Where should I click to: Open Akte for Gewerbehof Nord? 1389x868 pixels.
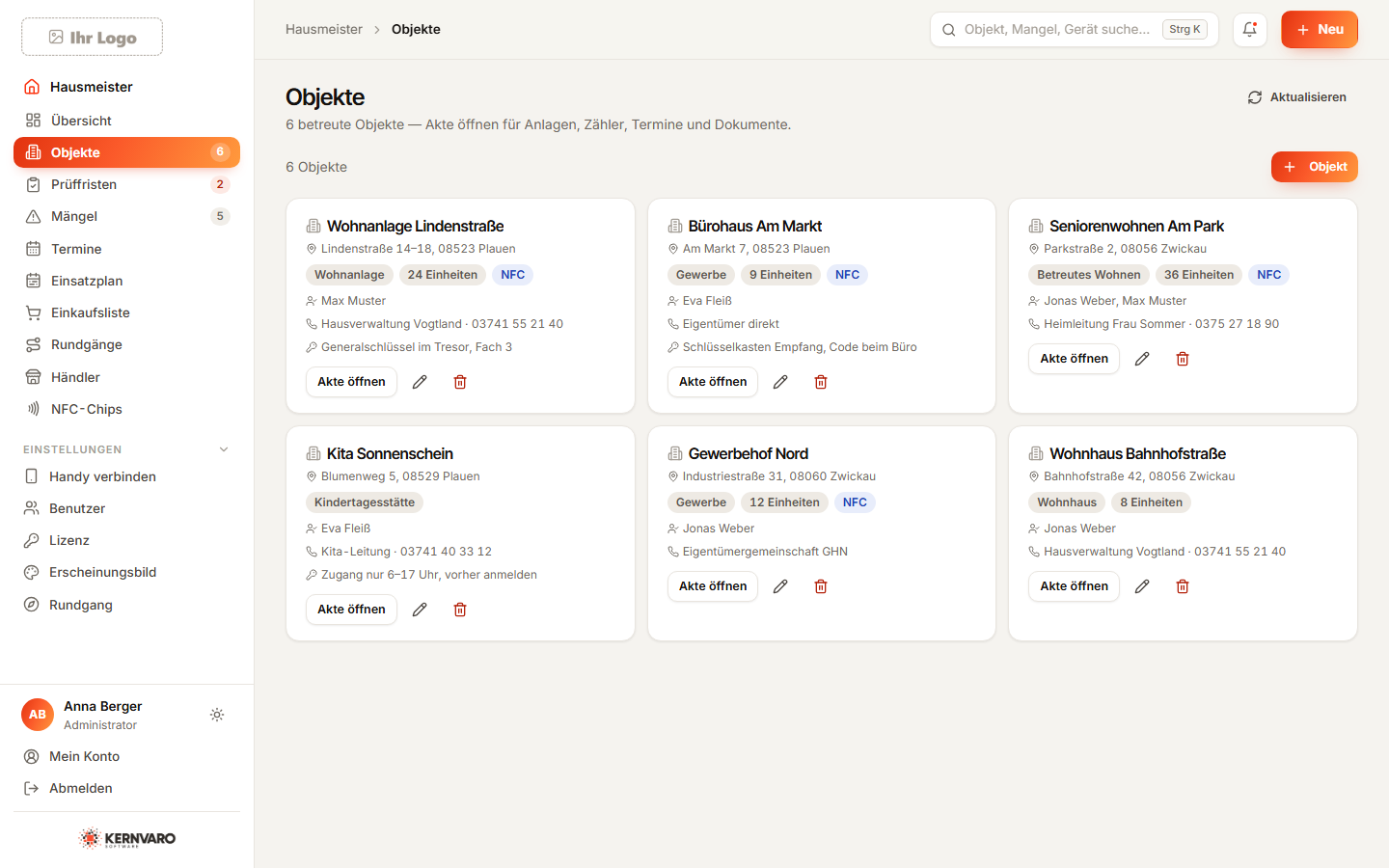[x=713, y=586]
